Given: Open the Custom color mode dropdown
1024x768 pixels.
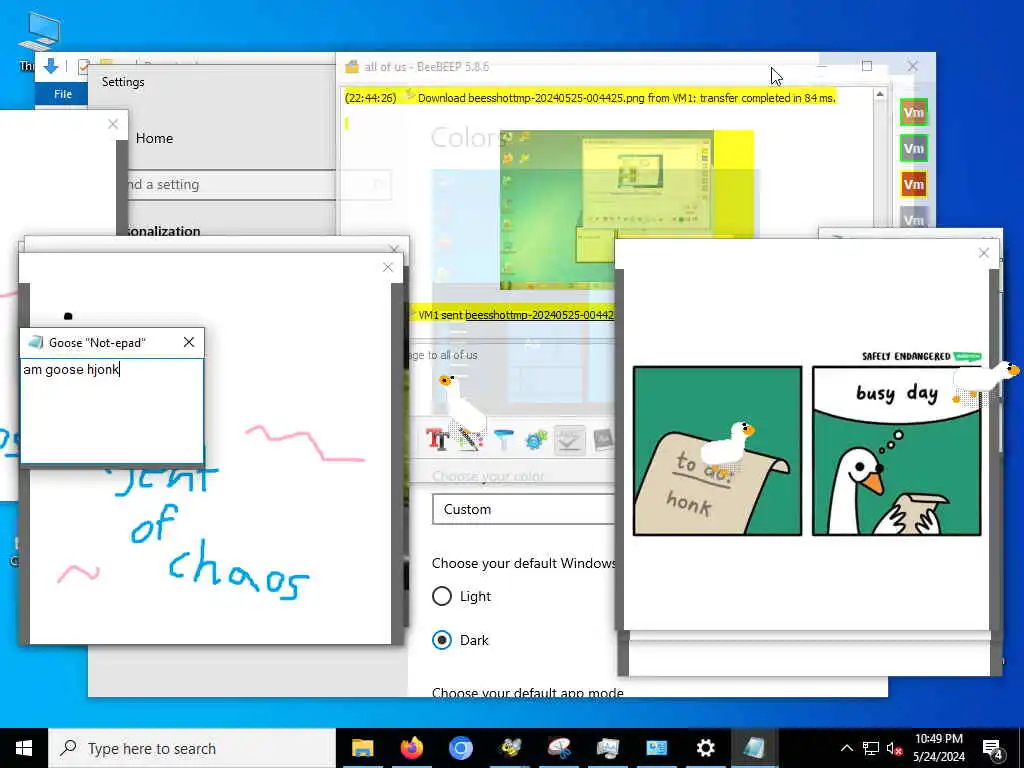Looking at the screenshot, I should (x=523, y=509).
